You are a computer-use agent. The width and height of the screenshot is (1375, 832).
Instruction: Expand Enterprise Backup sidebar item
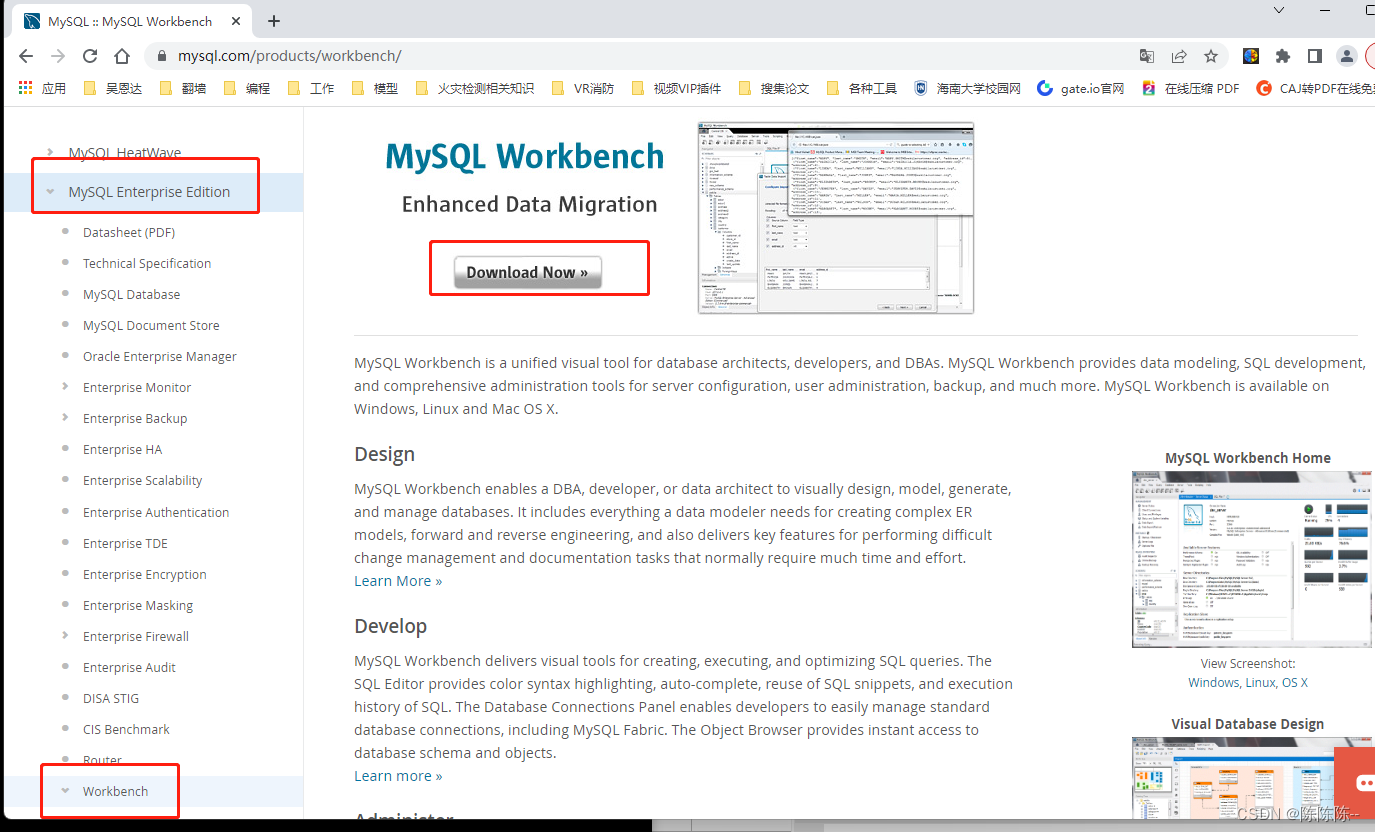pos(65,418)
